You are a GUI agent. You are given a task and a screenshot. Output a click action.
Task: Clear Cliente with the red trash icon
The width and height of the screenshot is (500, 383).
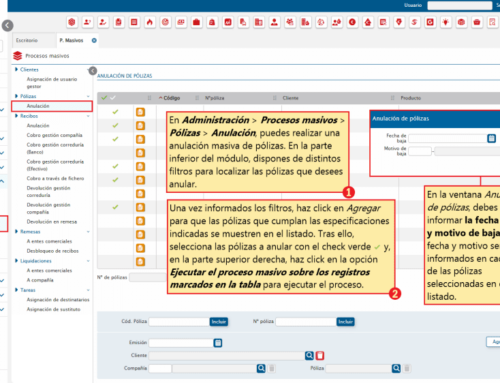[x=320, y=356]
